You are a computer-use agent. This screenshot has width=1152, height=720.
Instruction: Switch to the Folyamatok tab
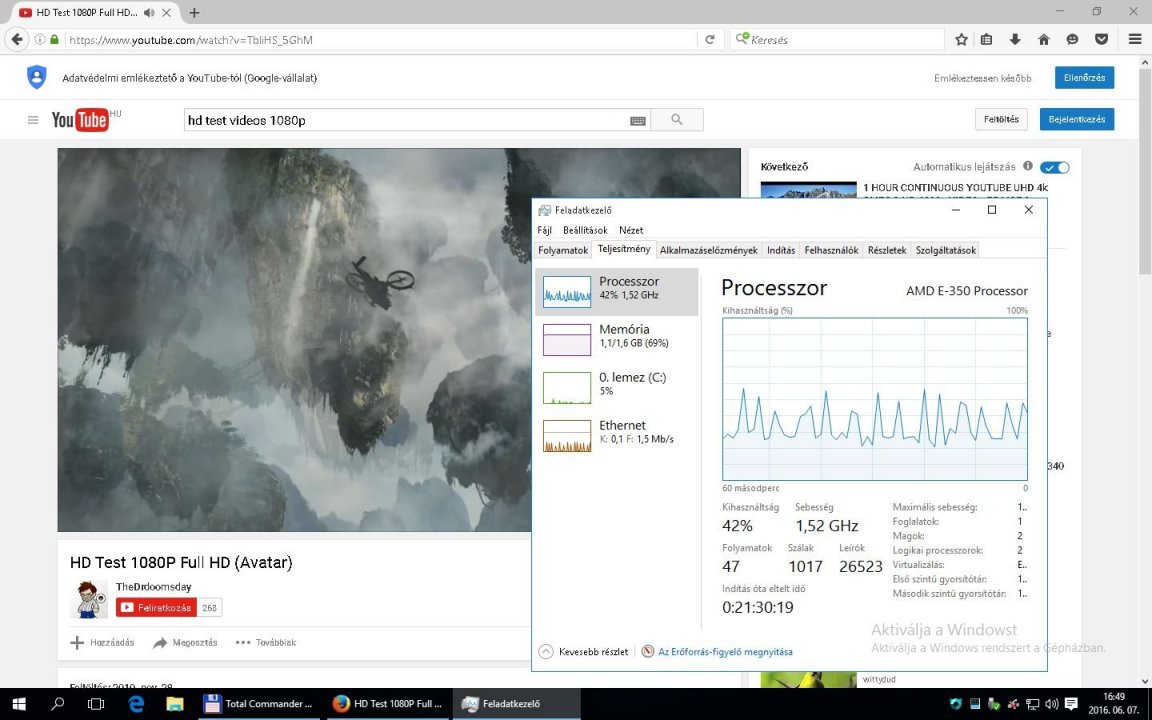click(x=563, y=251)
